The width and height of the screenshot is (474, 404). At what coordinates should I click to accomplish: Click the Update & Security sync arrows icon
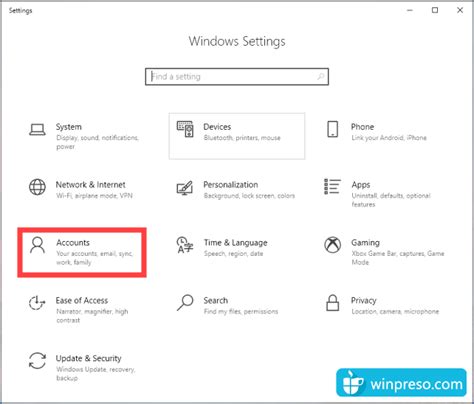coord(37,361)
